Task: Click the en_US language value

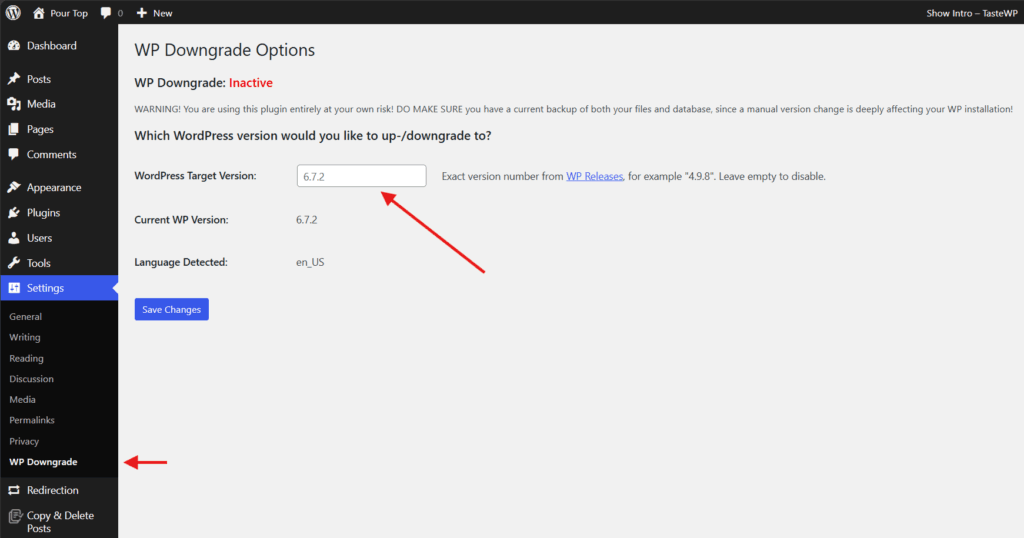Action: (x=310, y=262)
